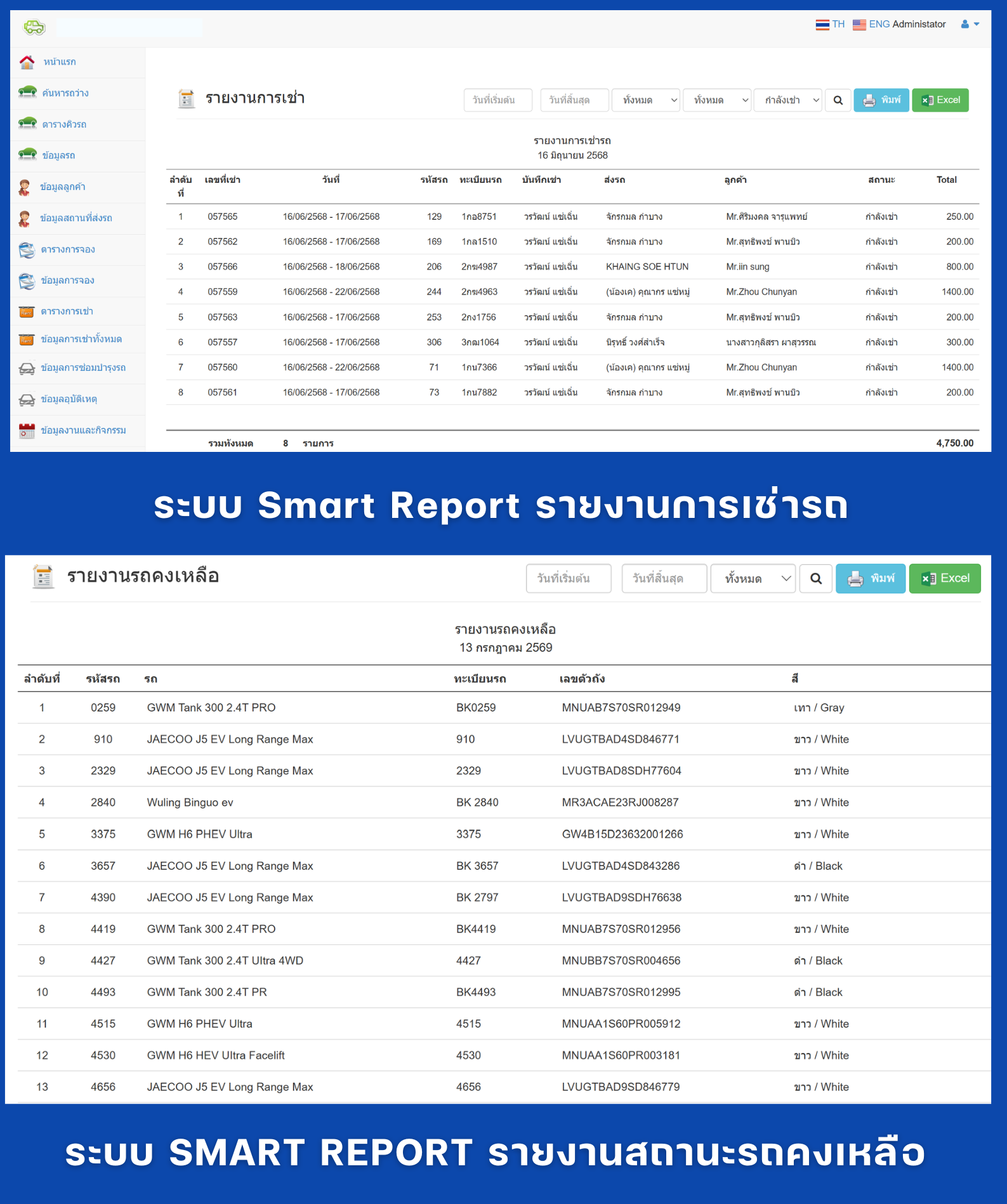The height and width of the screenshot is (1204, 1007).
Task: Open first ทั้งหมด dropdown in rental report
Action: (x=646, y=100)
